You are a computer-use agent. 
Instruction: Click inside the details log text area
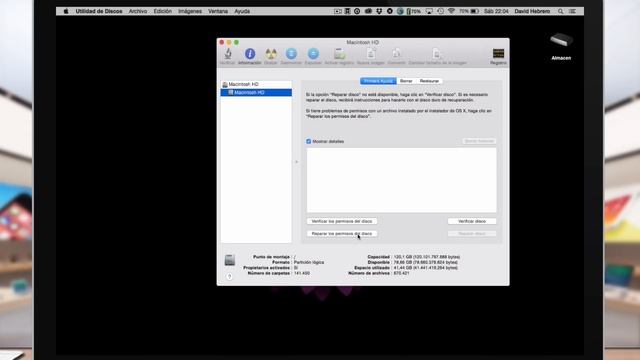point(402,180)
